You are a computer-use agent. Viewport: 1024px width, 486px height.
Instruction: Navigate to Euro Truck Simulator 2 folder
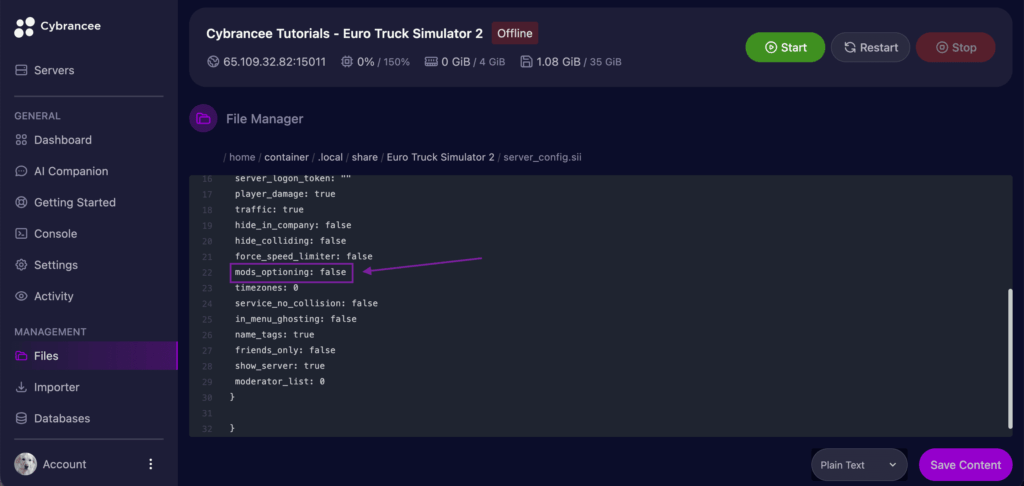point(440,157)
